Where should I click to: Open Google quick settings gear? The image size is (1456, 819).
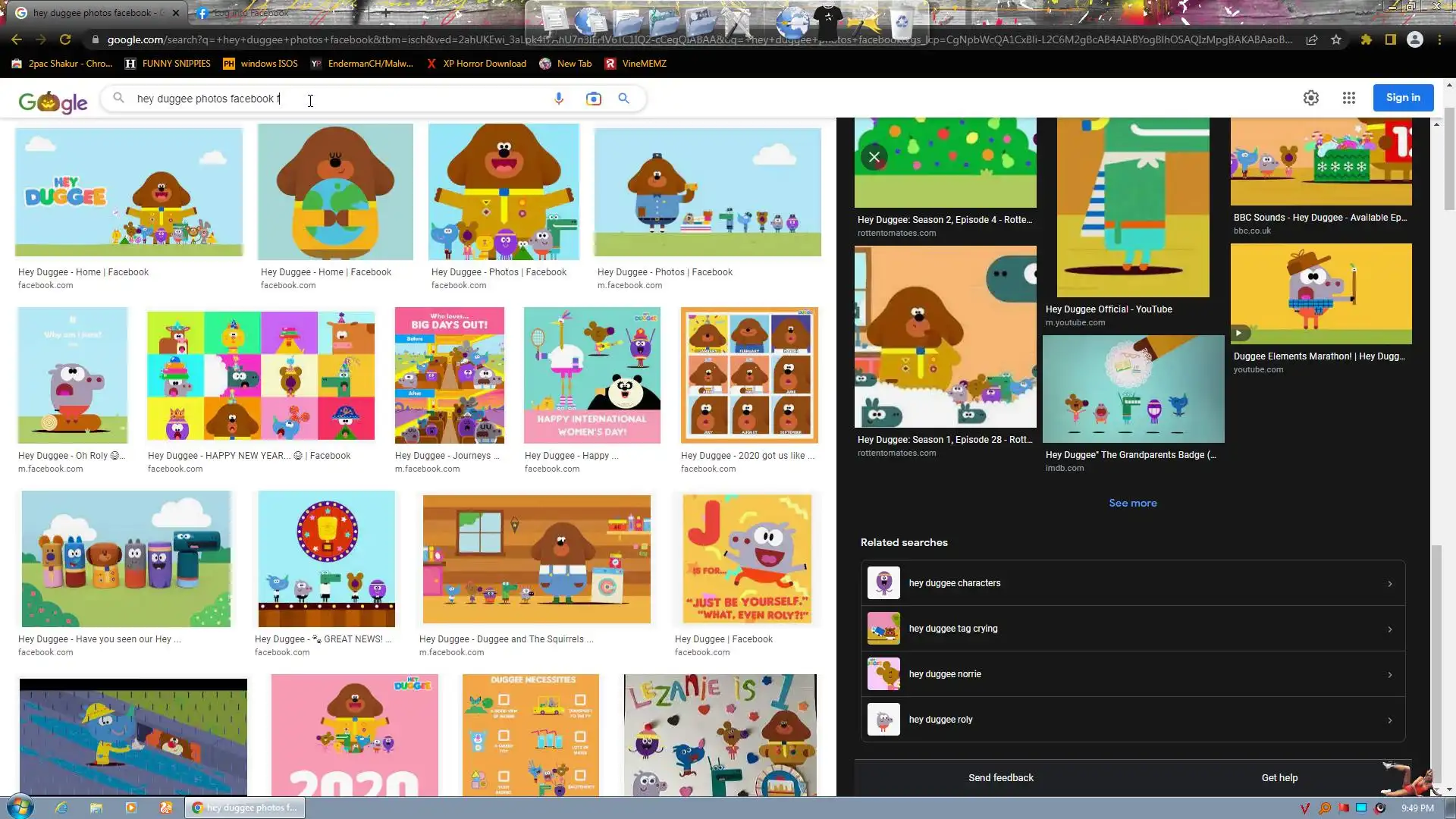pyautogui.click(x=1310, y=98)
